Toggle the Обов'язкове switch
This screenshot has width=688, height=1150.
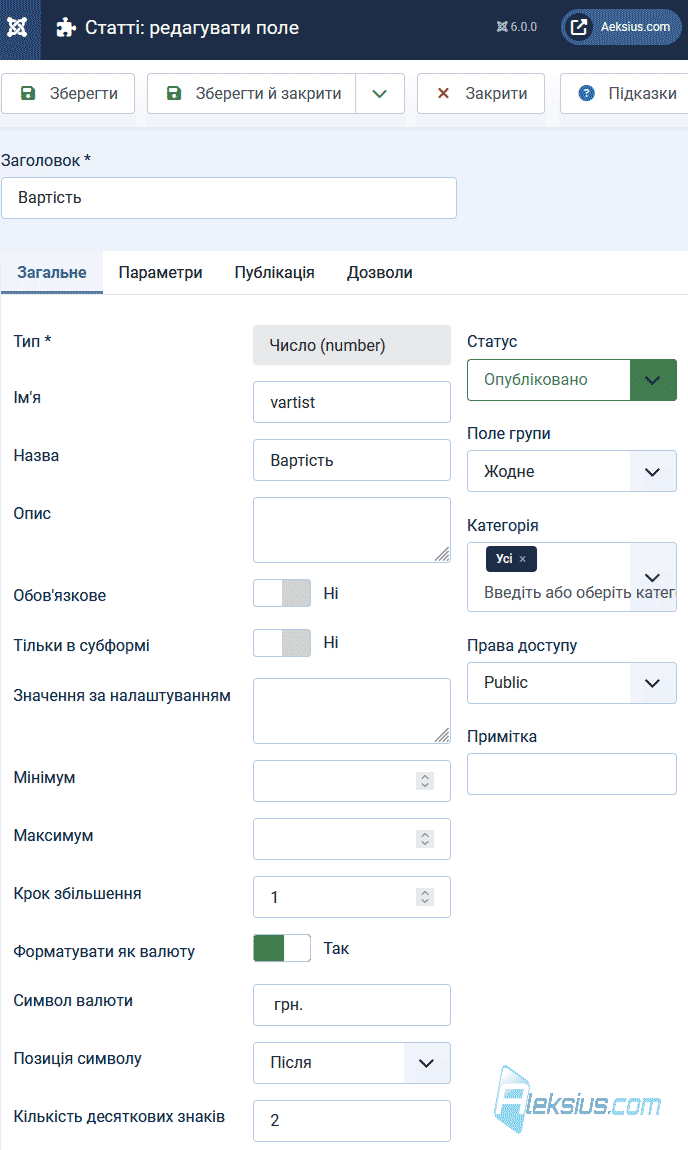pos(282,593)
